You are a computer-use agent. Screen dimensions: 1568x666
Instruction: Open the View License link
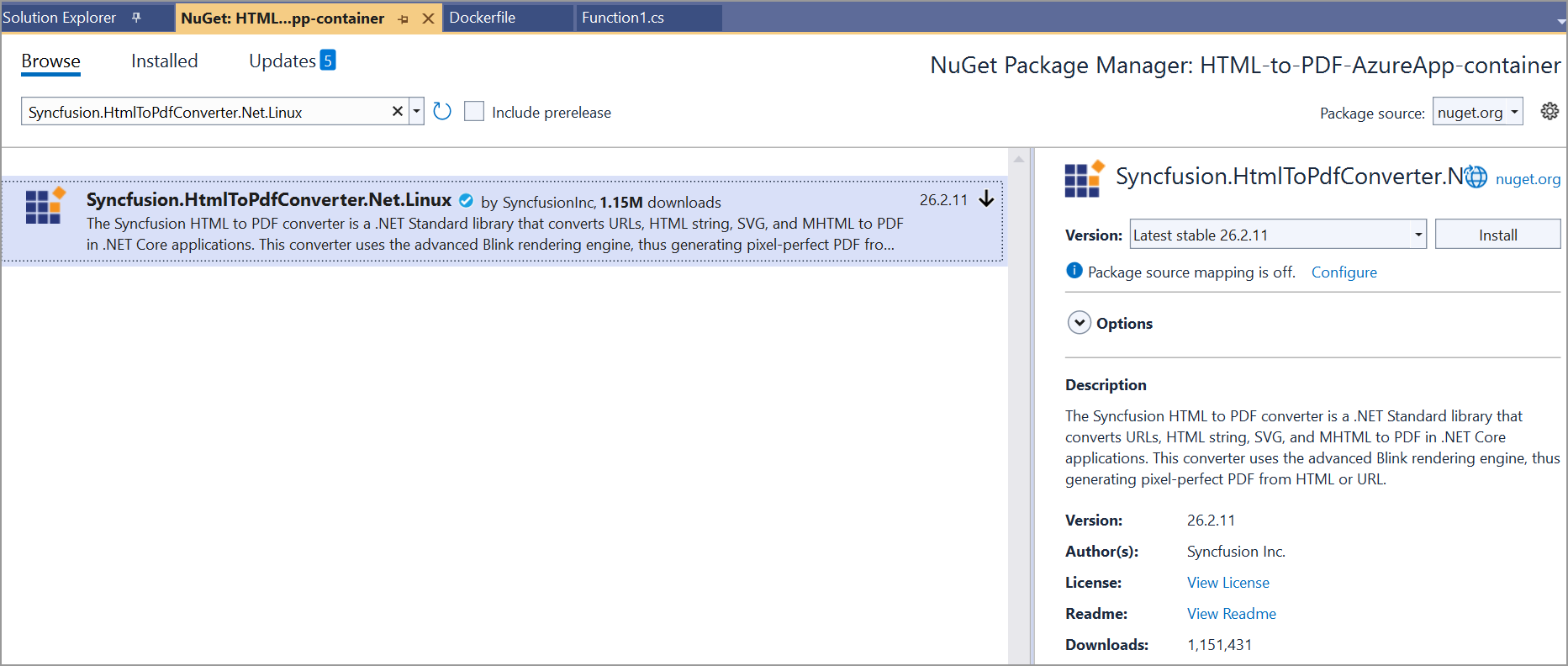pos(1227,583)
